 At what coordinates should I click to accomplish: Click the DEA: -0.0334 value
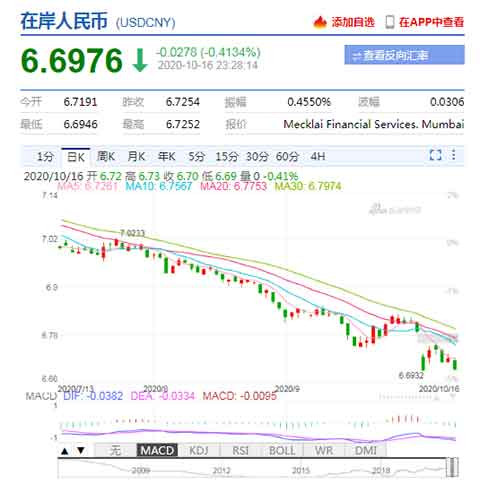[162, 396]
